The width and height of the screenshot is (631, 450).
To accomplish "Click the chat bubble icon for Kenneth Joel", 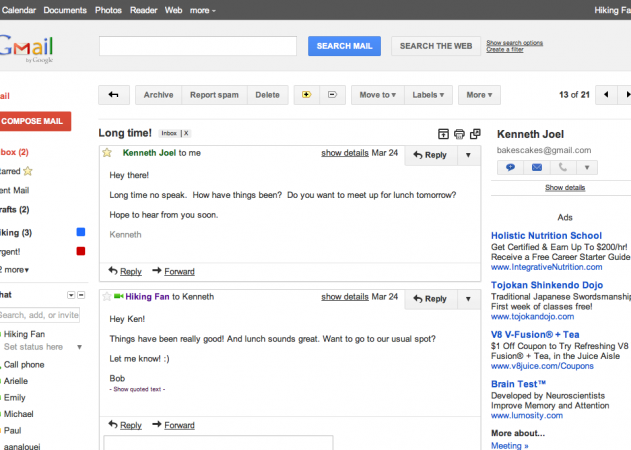I will (x=510, y=168).
